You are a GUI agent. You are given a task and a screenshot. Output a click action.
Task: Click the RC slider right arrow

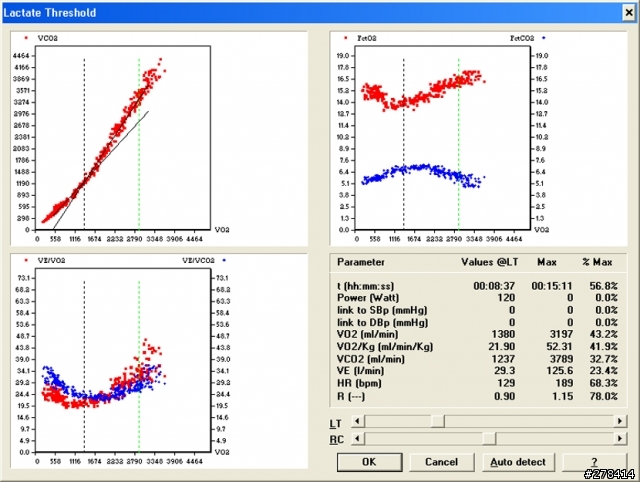[x=620, y=439]
